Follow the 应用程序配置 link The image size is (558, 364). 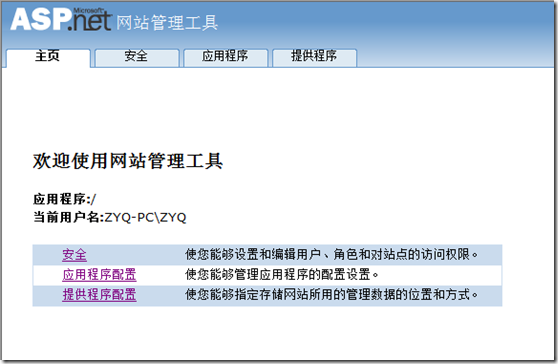pyautogui.click(x=99, y=275)
